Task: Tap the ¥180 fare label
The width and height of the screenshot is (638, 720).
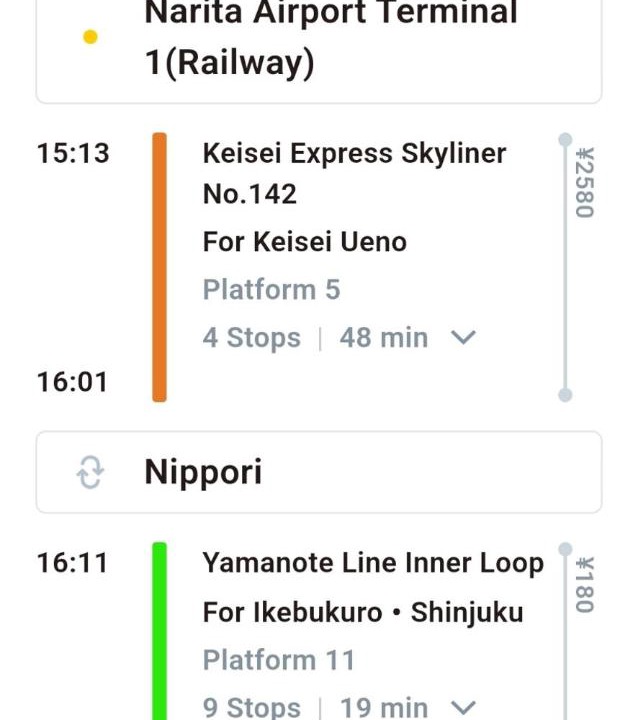Action: [585, 585]
